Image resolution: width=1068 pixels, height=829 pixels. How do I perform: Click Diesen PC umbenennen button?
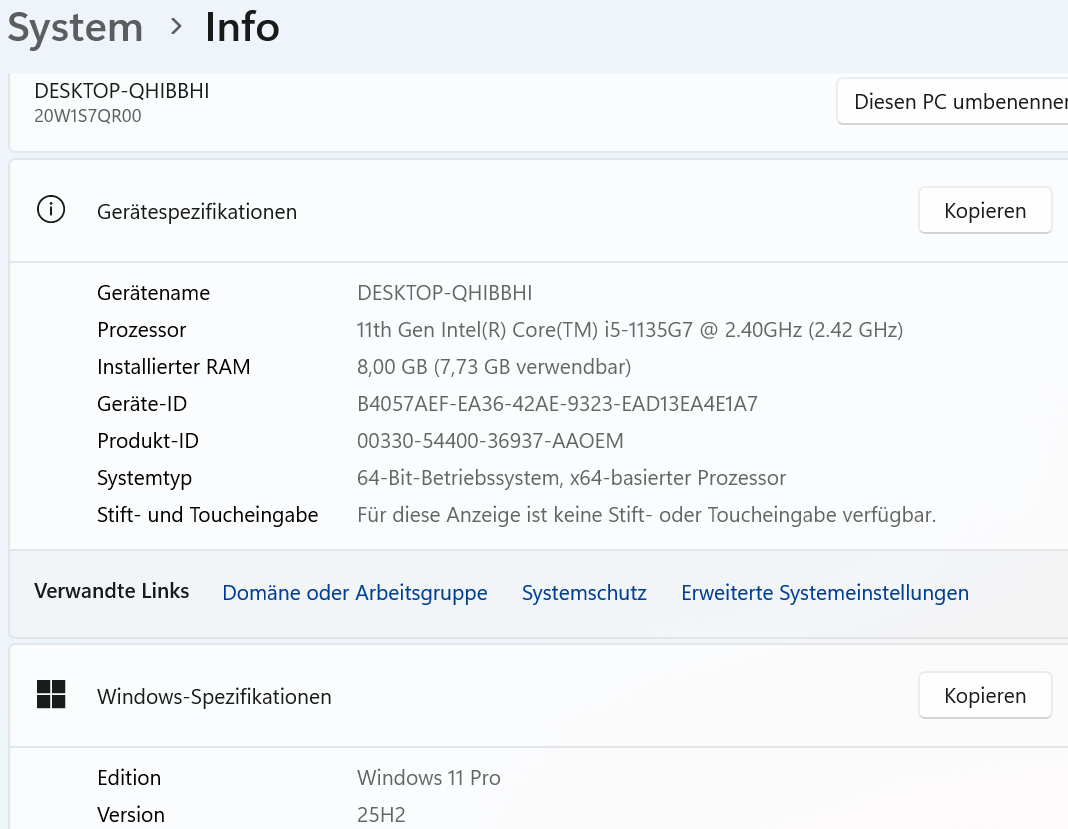(x=952, y=101)
